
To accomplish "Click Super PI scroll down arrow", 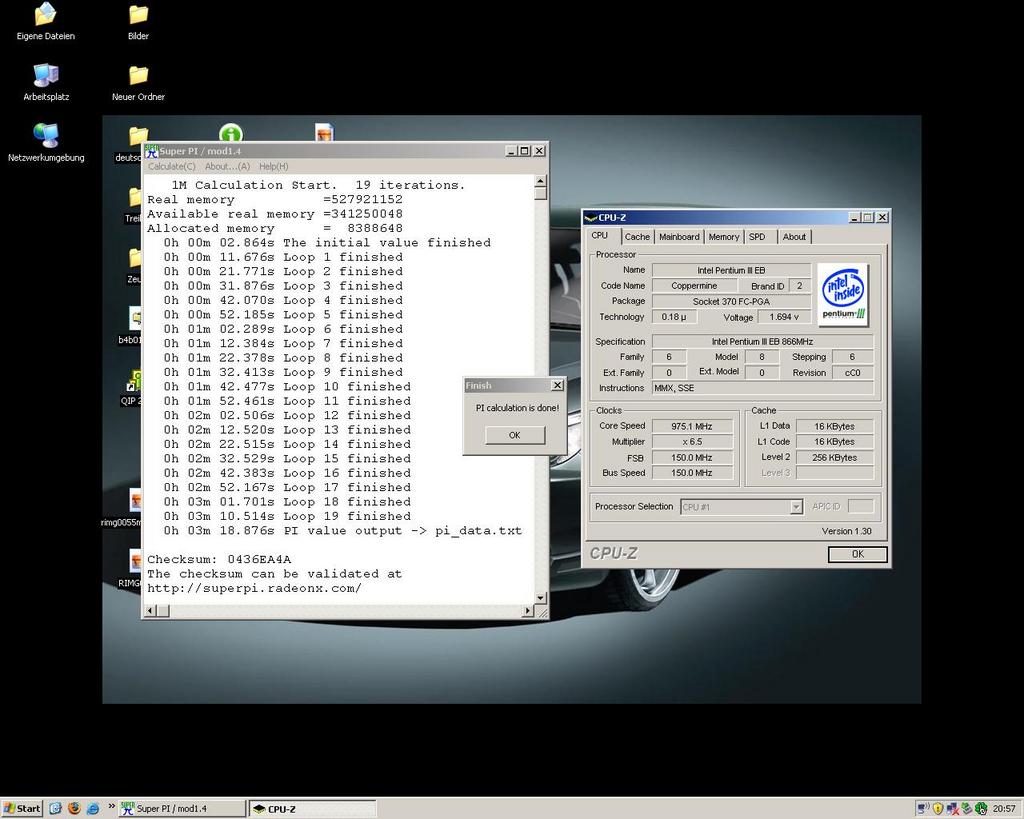I will point(540,598).
